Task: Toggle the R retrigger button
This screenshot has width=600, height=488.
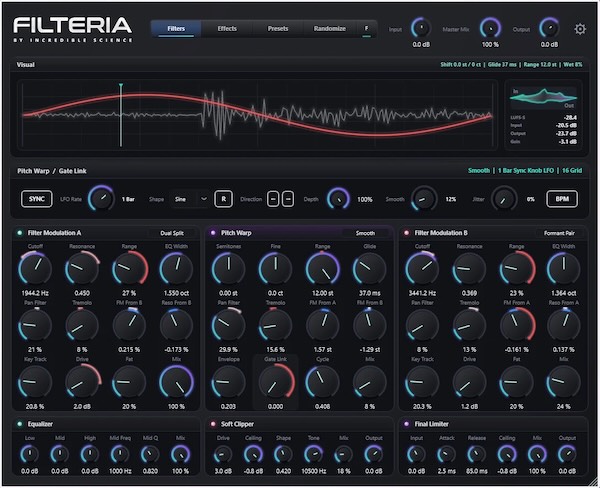Action: click(x=223, y=199)
